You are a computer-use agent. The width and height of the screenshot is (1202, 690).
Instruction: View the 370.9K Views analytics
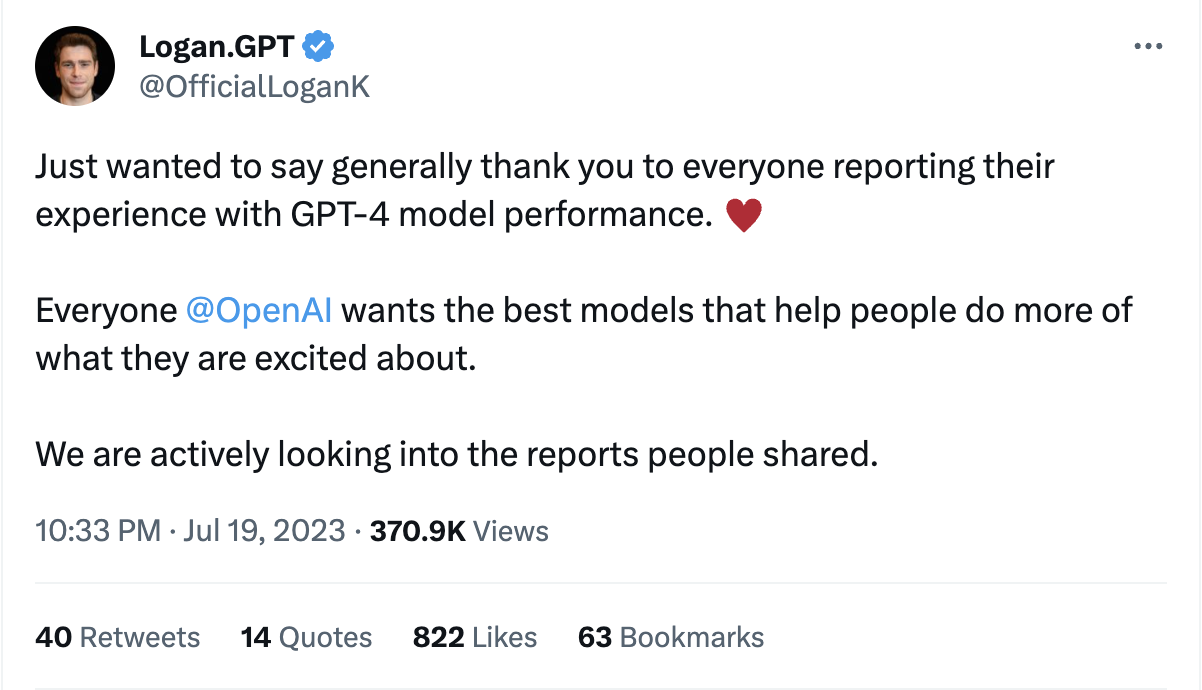pyautogui.click(x=459, y=530)
